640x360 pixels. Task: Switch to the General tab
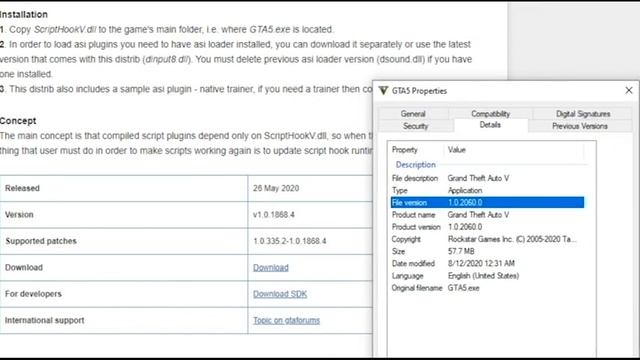coord(413,113)
